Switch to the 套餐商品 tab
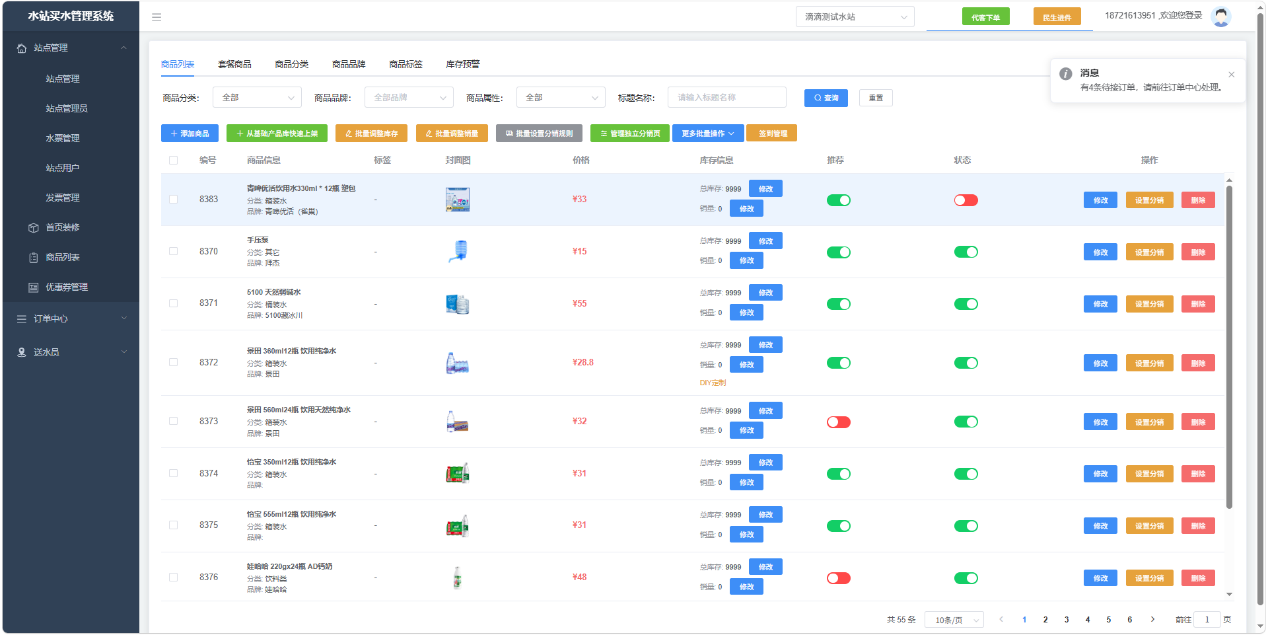This screenshot has width=1268, height=635. [235, 64]
